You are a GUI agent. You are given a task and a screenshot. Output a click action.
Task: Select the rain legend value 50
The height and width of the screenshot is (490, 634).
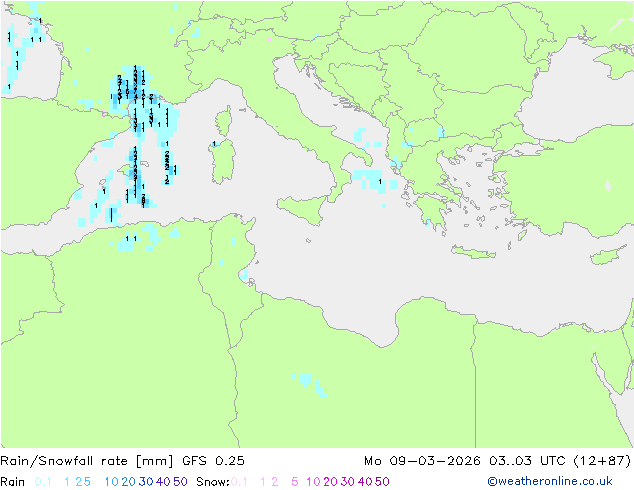[180, 482]
